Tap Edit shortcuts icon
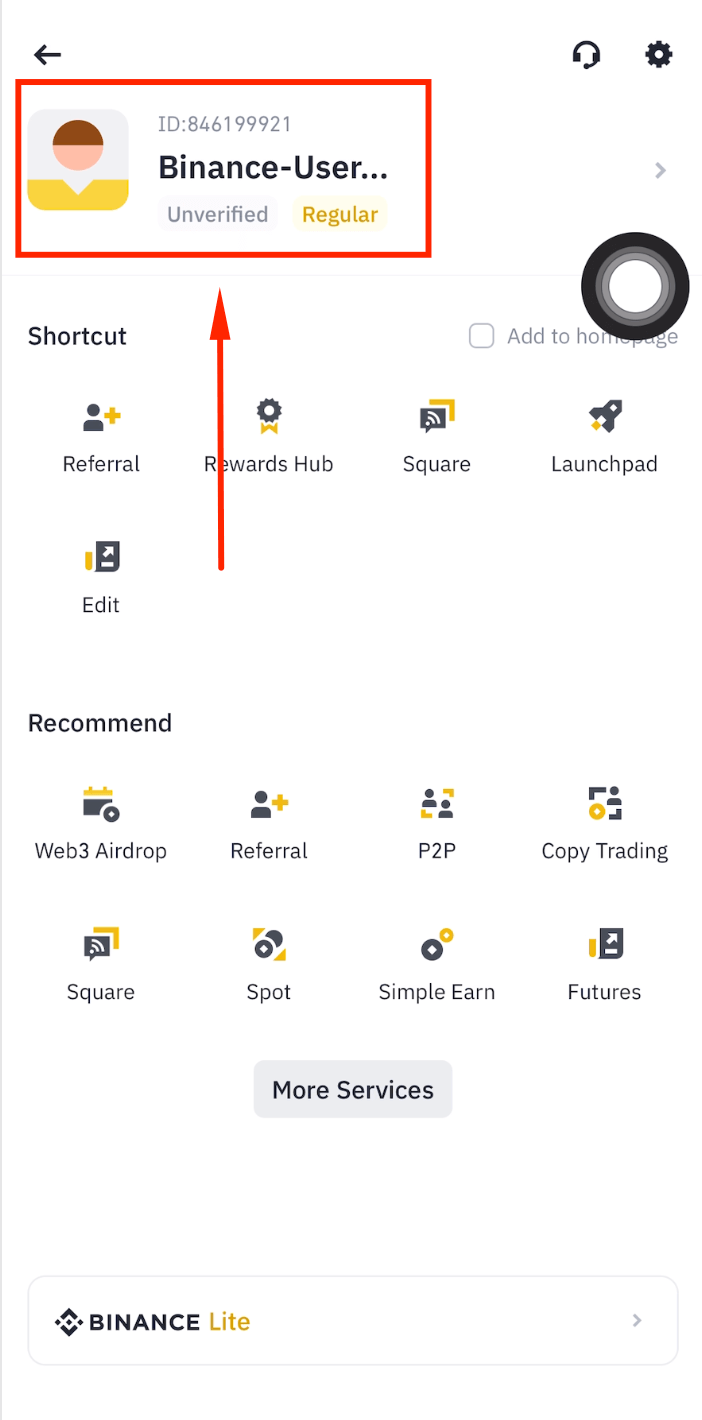Screen dimensions: 702x1420 pyautogui.click(x=101, y=557)
